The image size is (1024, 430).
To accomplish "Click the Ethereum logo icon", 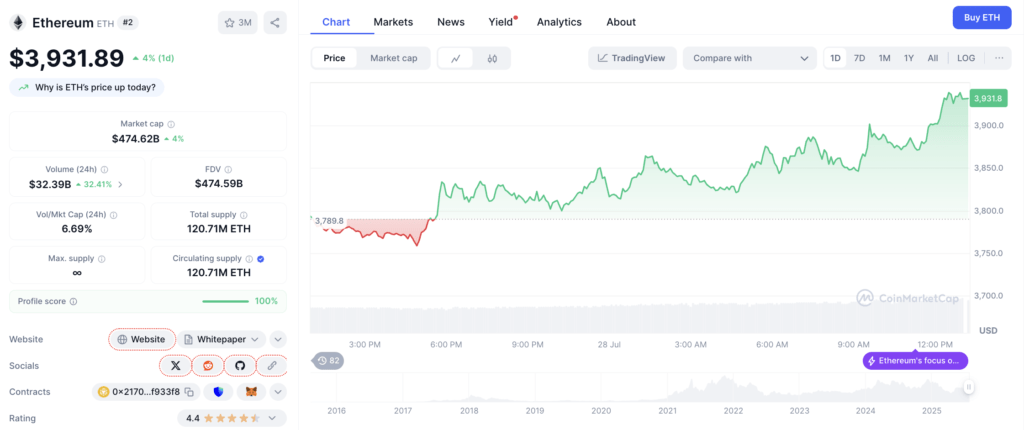I will click(18, 23).
